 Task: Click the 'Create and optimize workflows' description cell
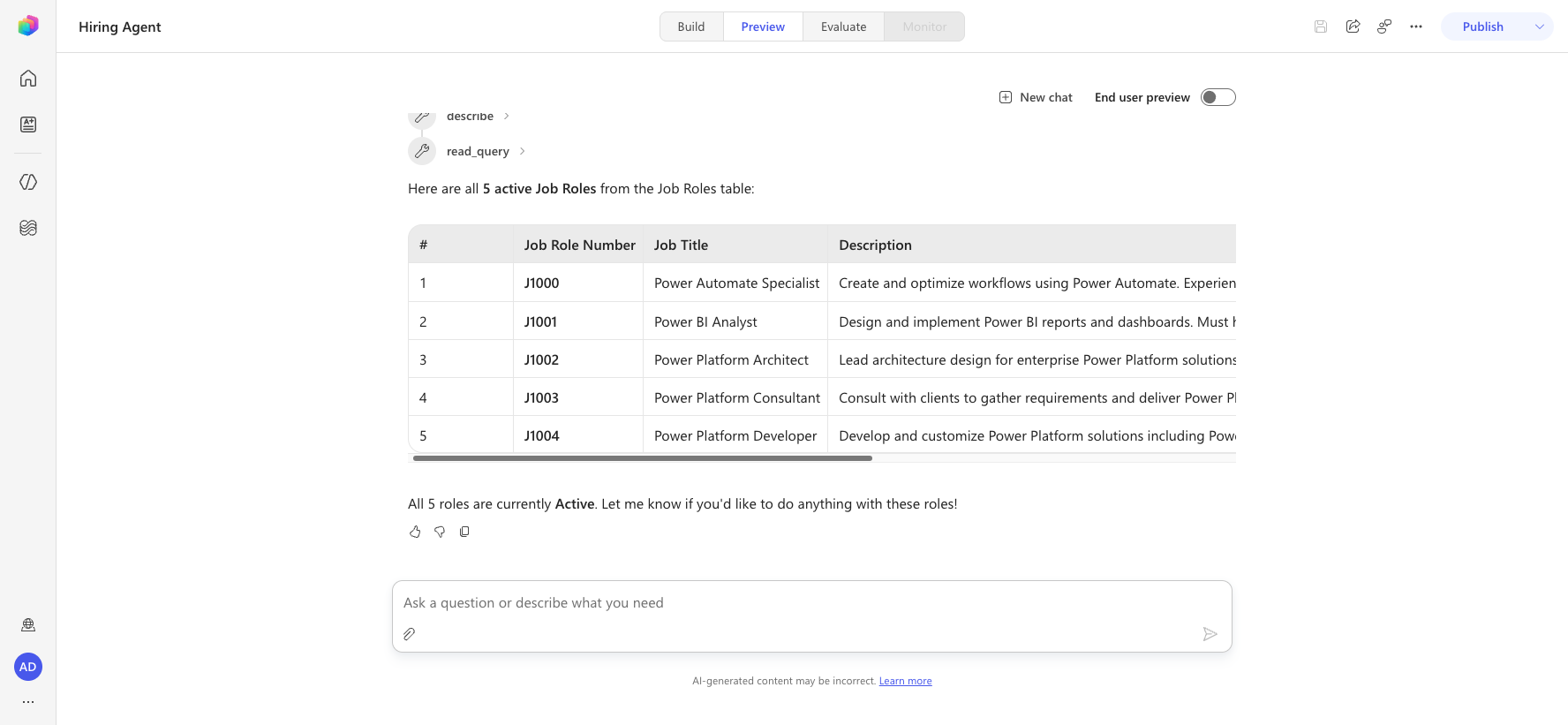[1032, 283]
